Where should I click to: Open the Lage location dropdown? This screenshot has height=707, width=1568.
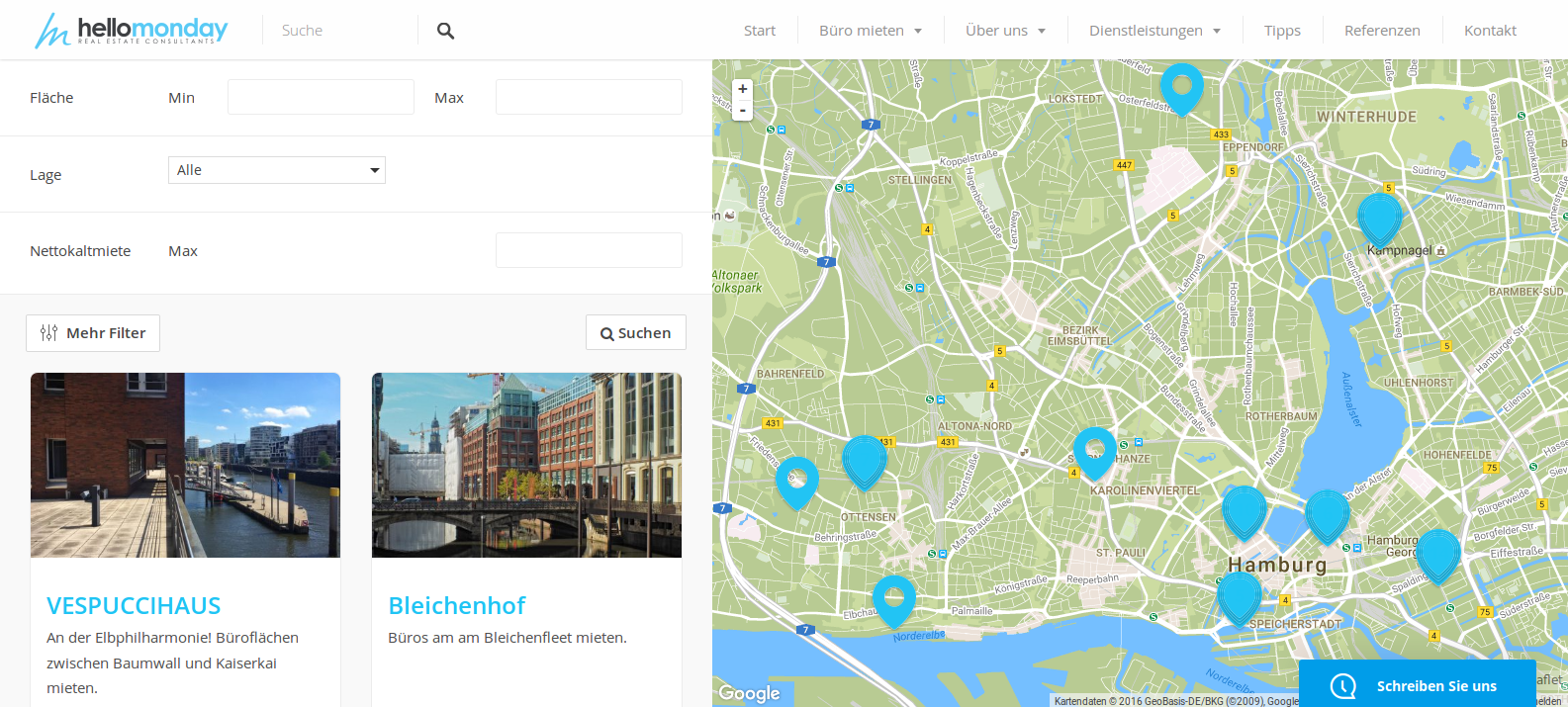coord(277,170)
